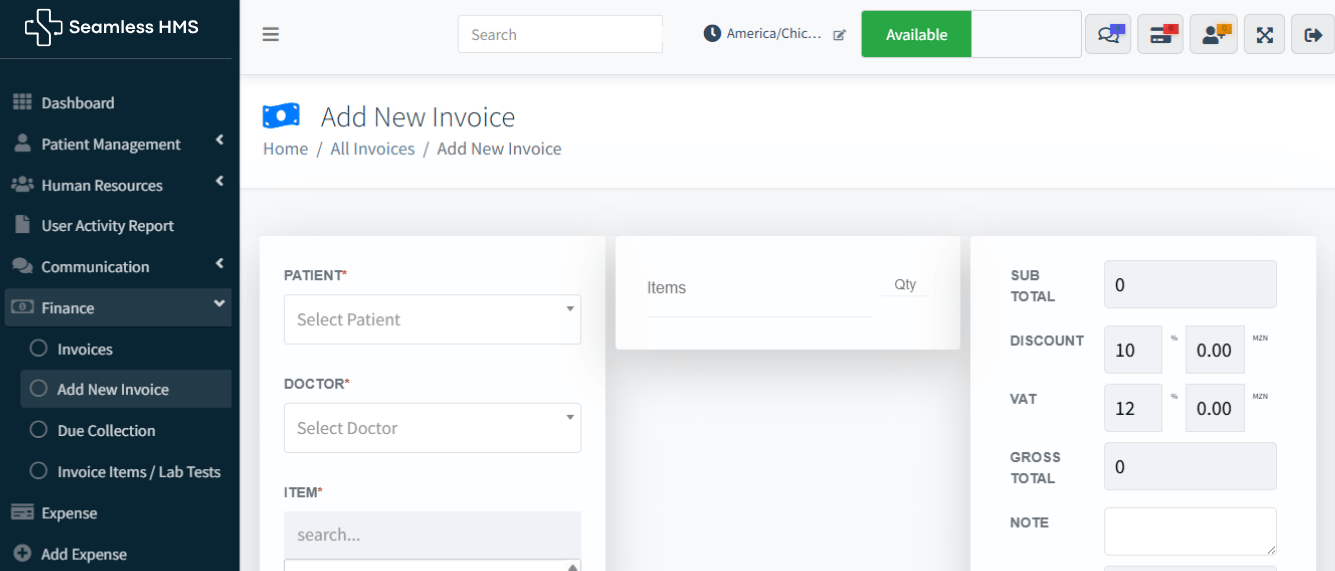Edit the America/Chicago timezone
1335x571 pixels.
(839, 35)
